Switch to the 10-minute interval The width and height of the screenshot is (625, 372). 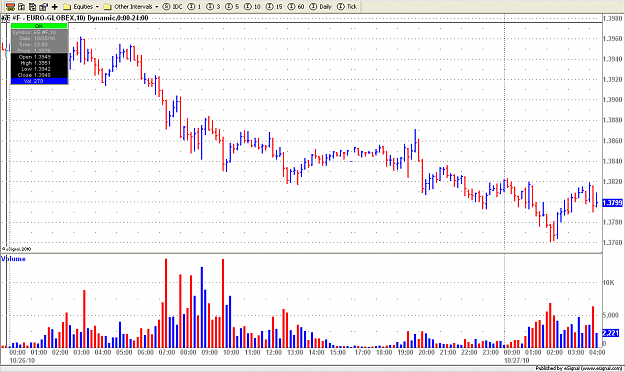(252, 7)
